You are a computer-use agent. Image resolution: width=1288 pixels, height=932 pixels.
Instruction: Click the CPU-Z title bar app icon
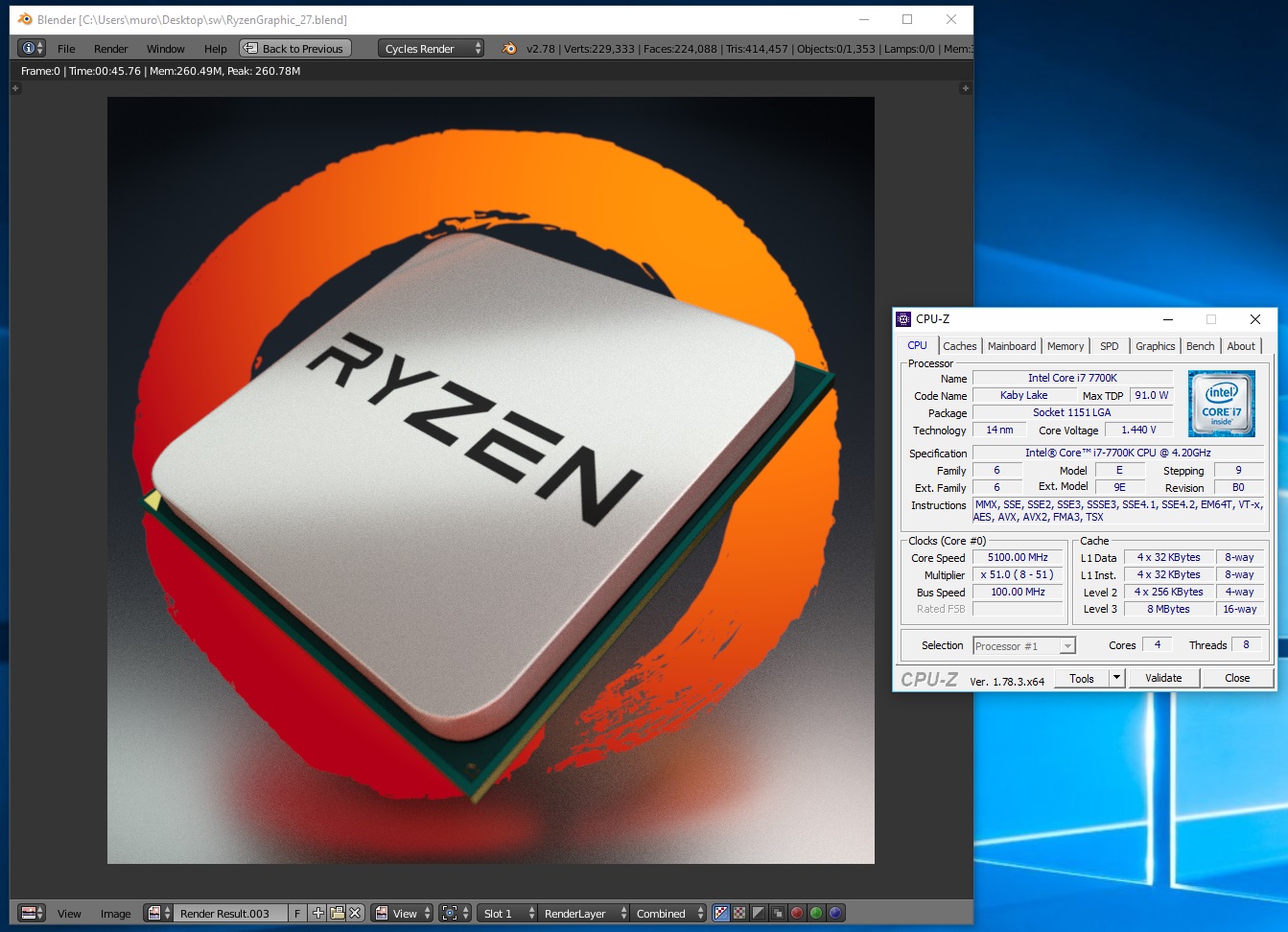coord(903,319)
